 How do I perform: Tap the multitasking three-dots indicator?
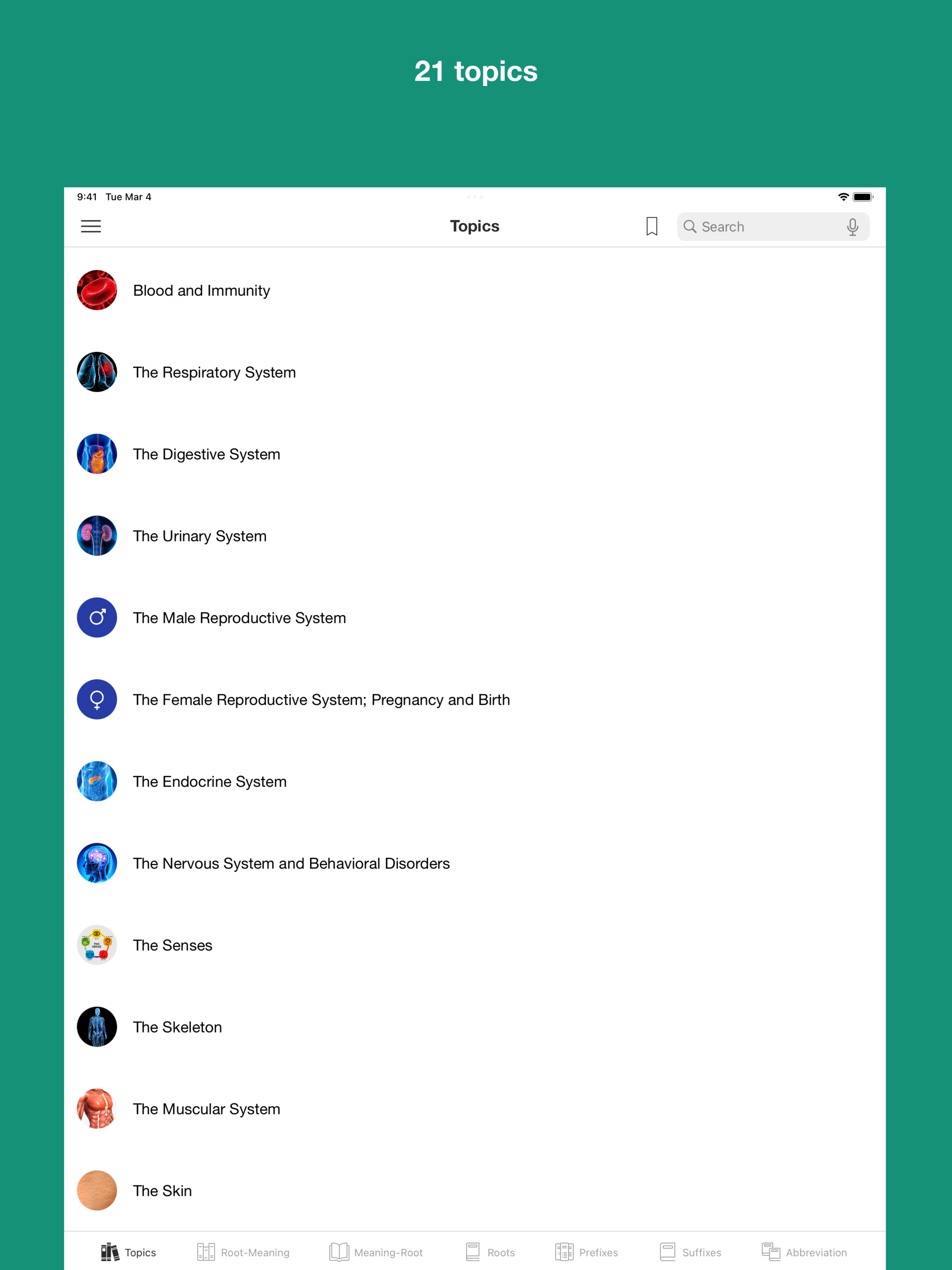pos(475,197)
